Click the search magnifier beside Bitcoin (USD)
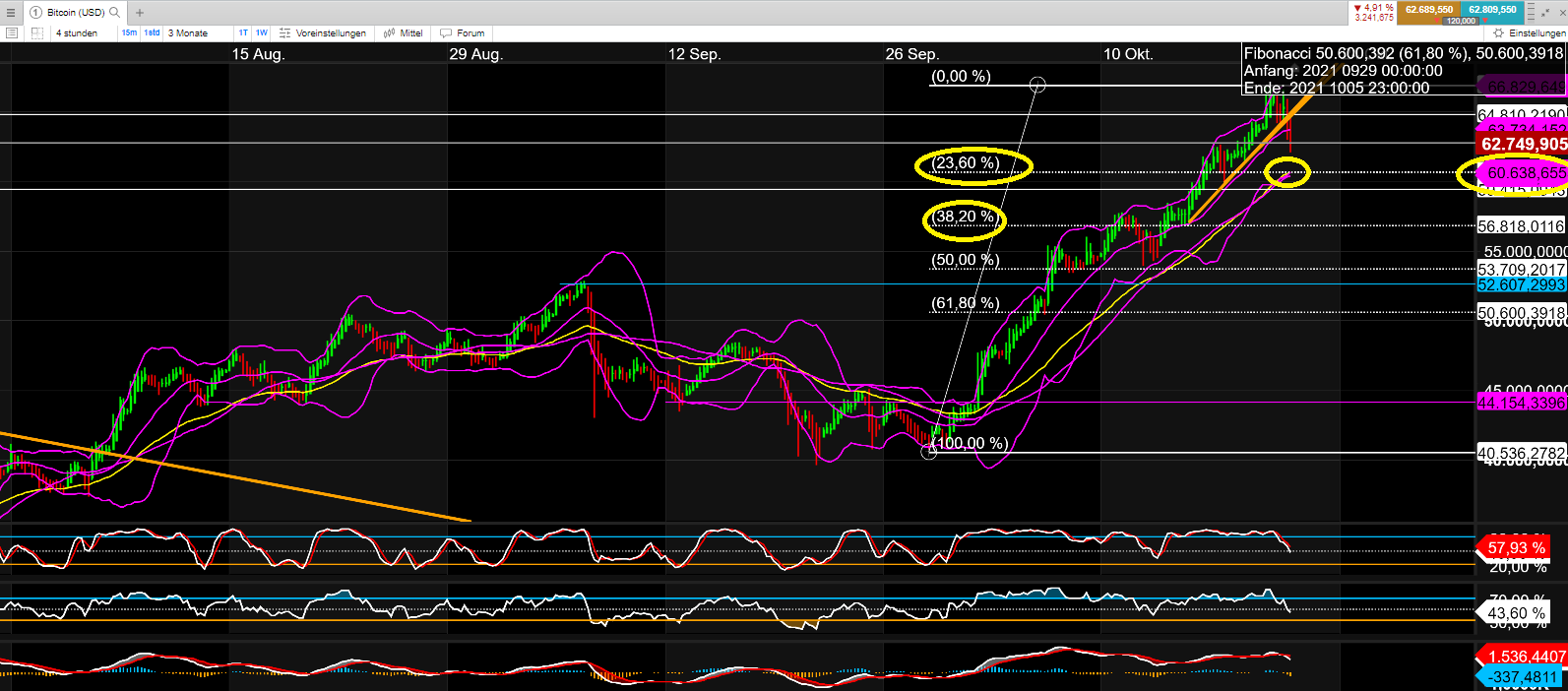The image size is (1568, 691). click(x=115, y=13)
